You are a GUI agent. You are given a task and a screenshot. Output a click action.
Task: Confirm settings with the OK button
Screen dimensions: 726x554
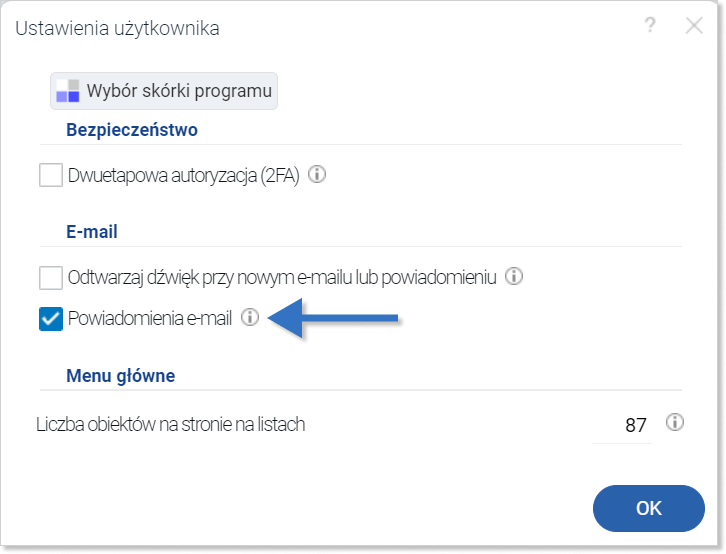(649, 508)
